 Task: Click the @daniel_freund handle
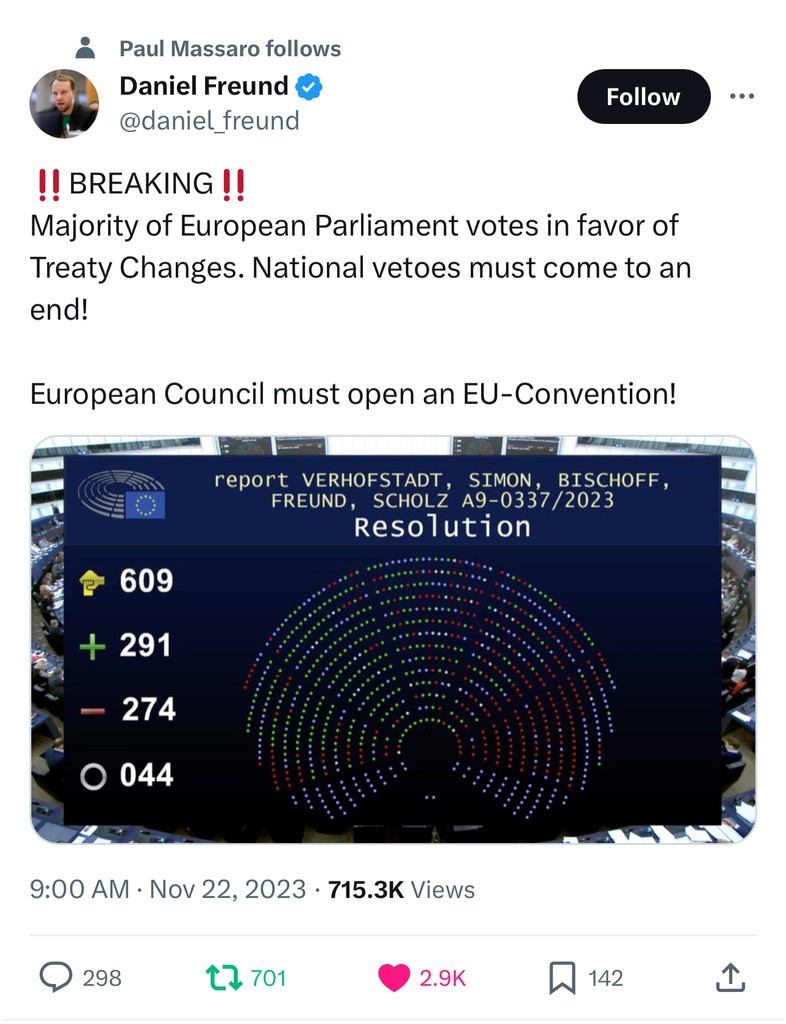pos(209,121)
